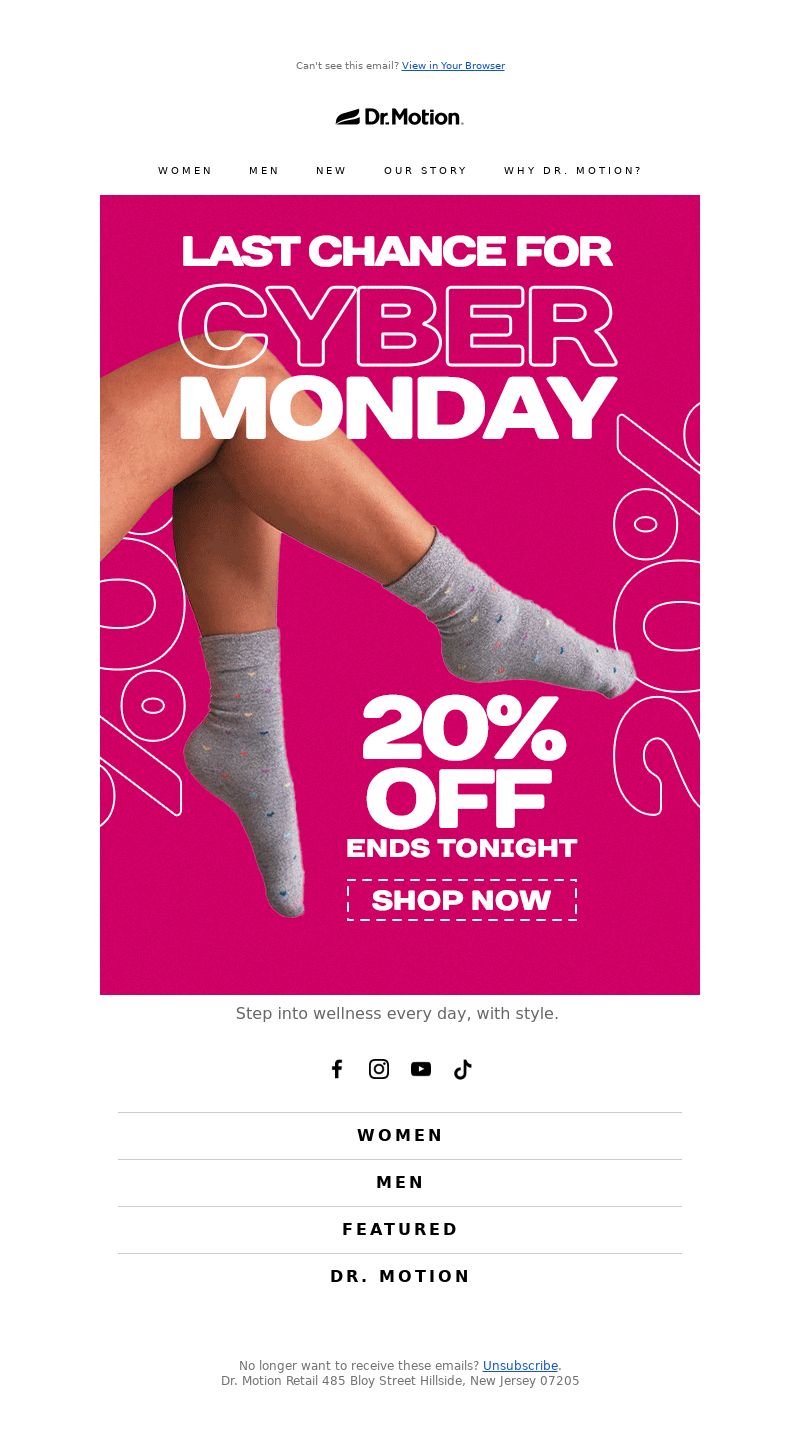Open the TikTok social icon

point(462,1069)
